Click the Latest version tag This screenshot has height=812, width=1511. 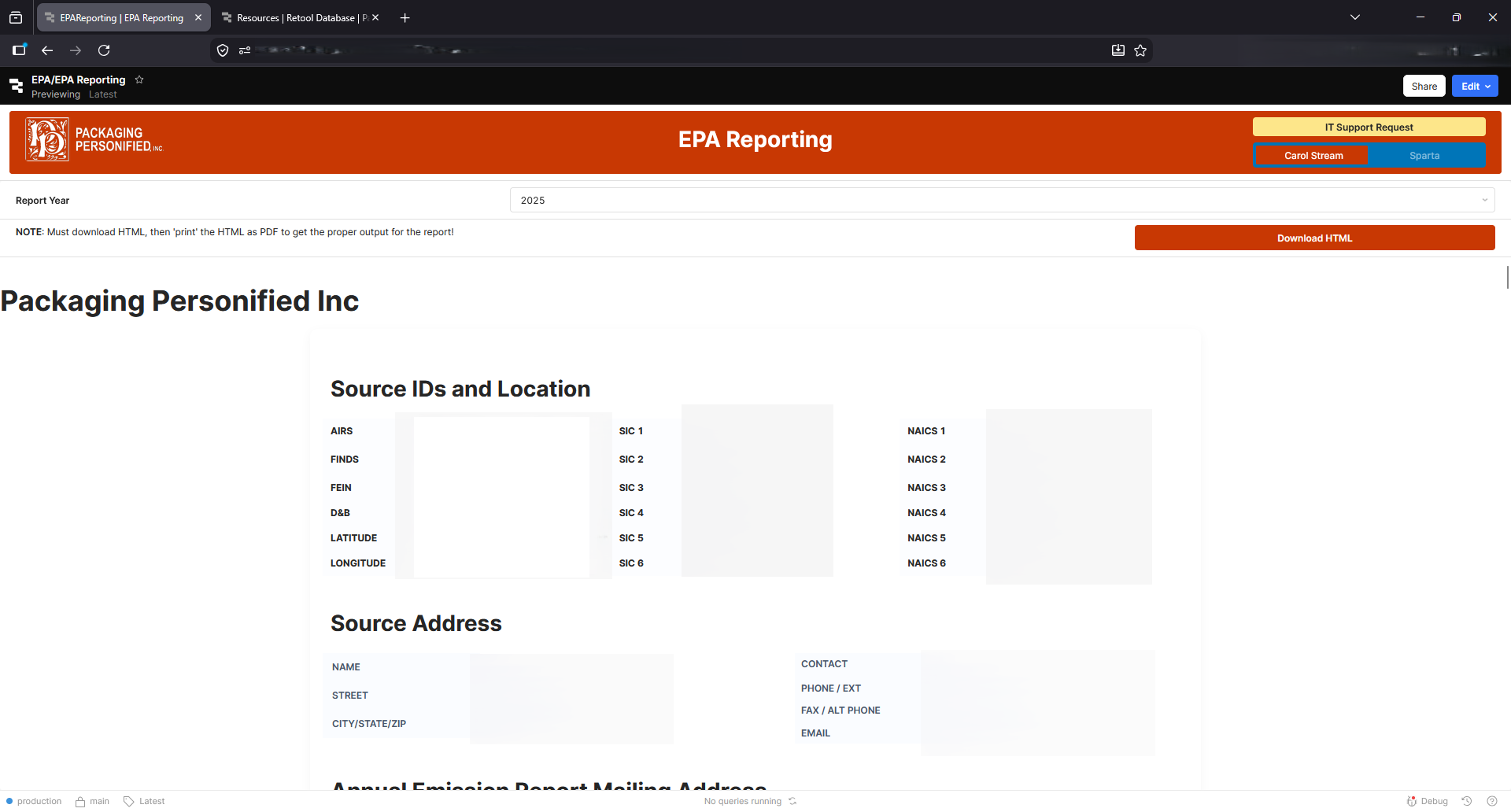coord(144,801)
